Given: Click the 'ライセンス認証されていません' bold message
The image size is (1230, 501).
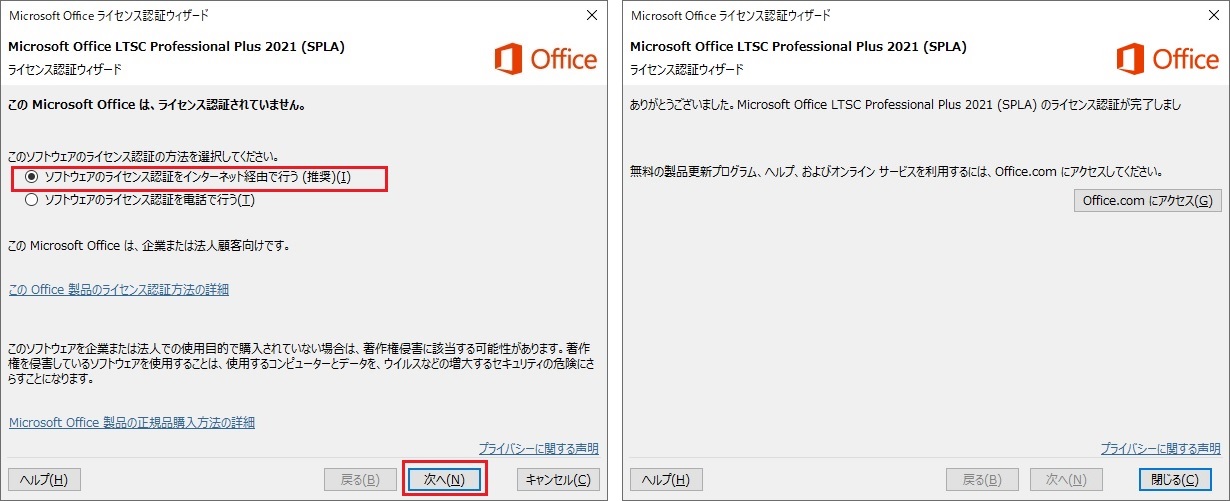Looking at the screenshot, I should coord(156,104).
